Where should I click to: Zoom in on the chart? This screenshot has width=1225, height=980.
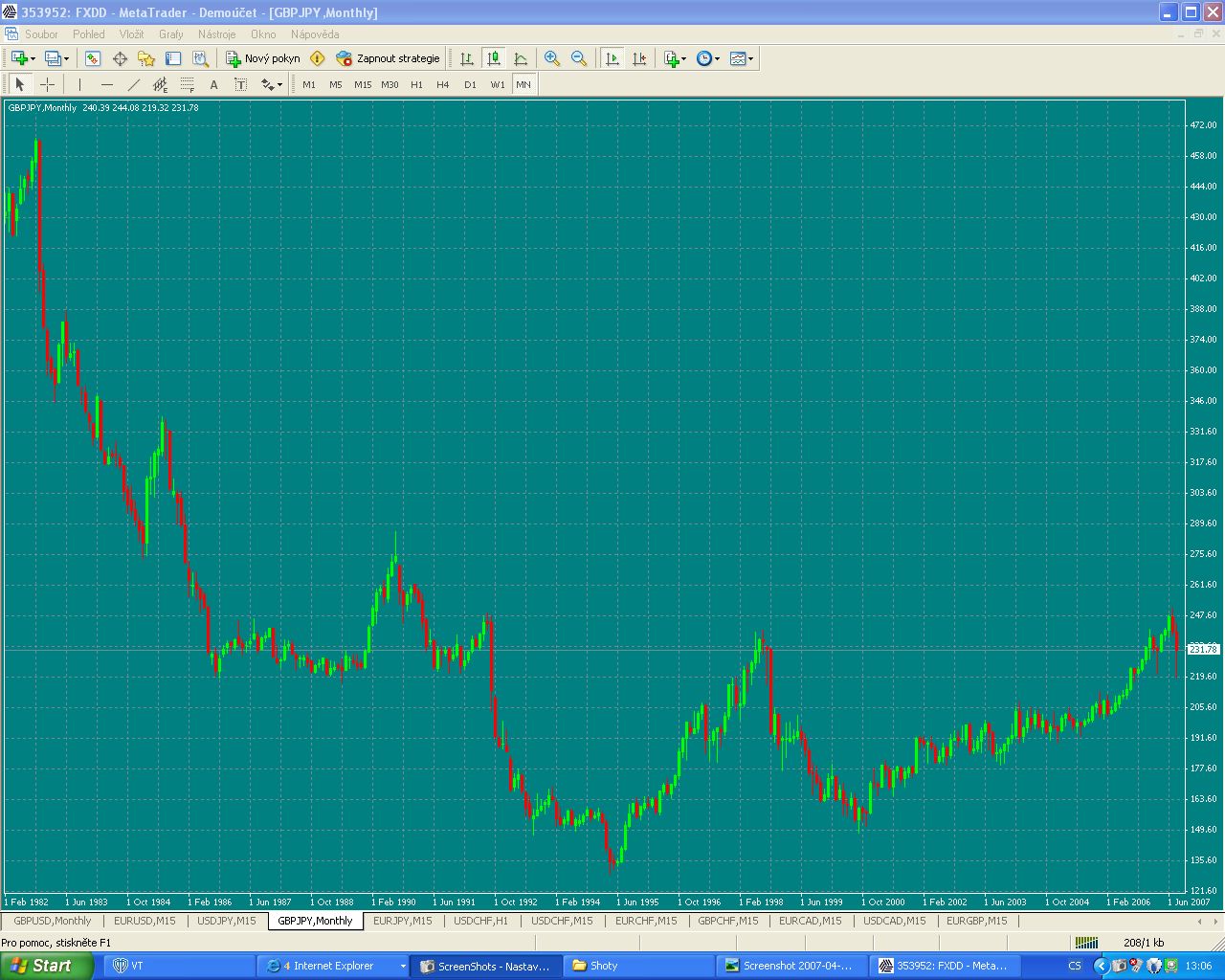pos(552,58)
